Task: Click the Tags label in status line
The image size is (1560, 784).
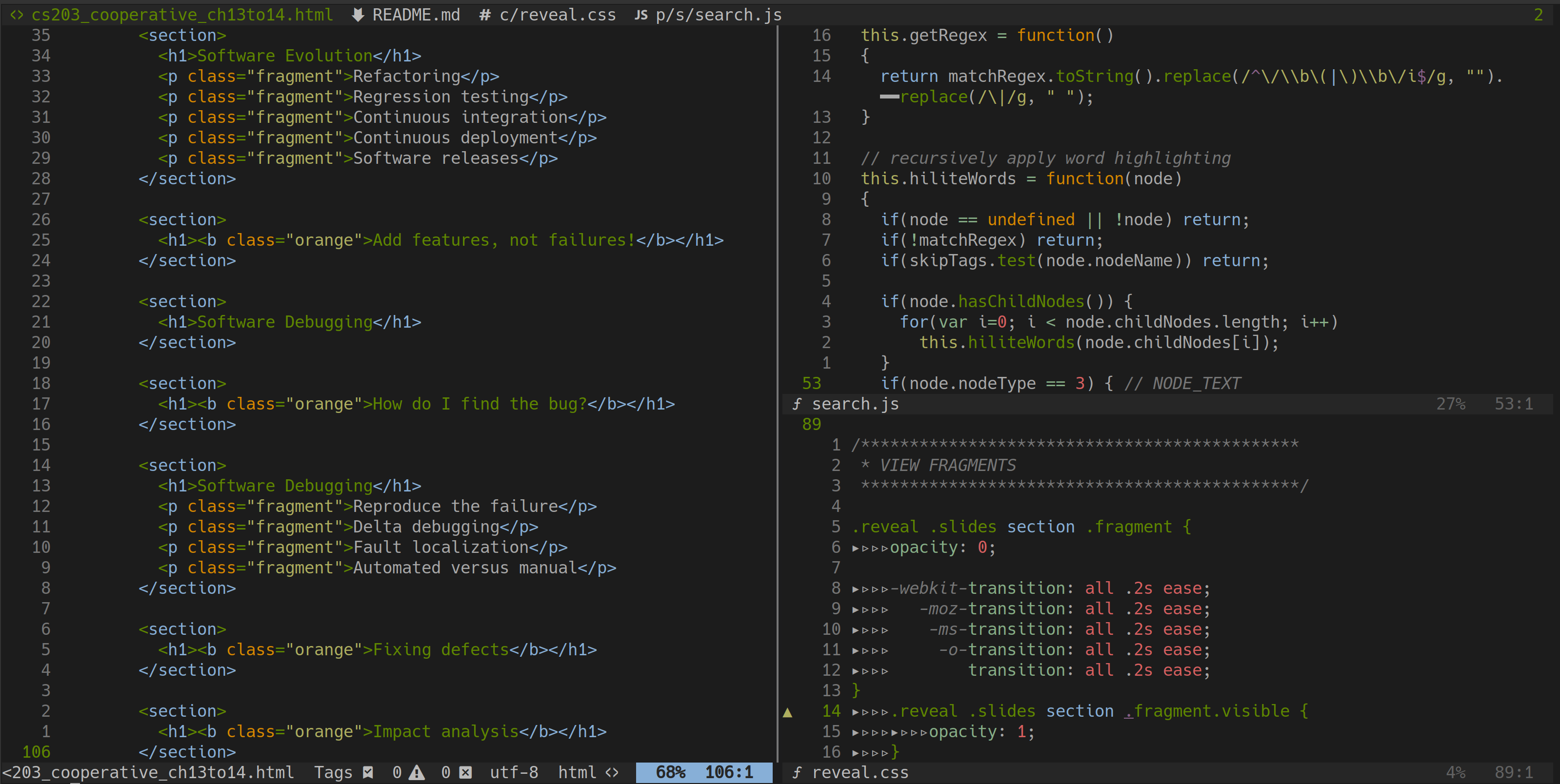Action: (x=333, y=772)
